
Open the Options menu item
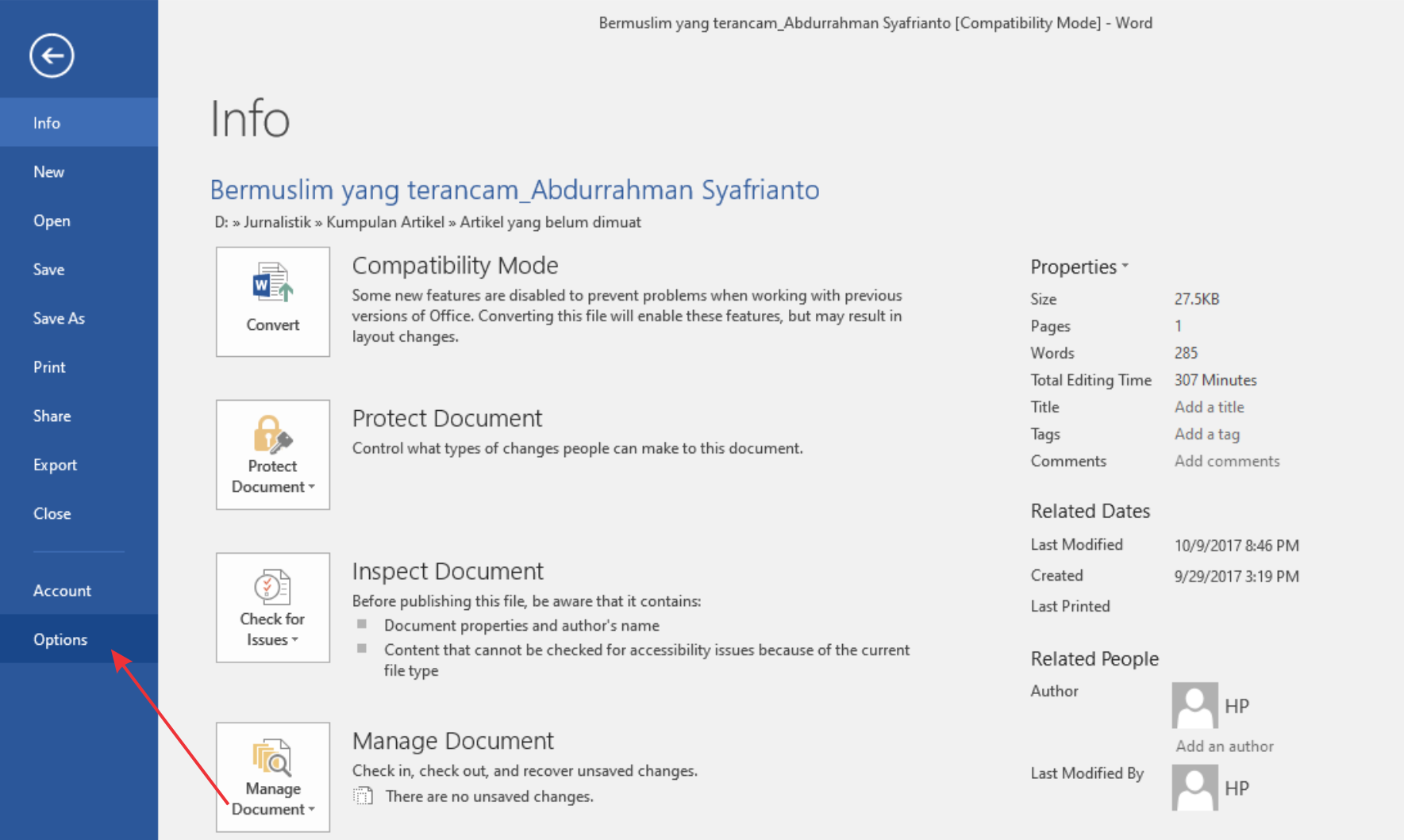(60, 639)
